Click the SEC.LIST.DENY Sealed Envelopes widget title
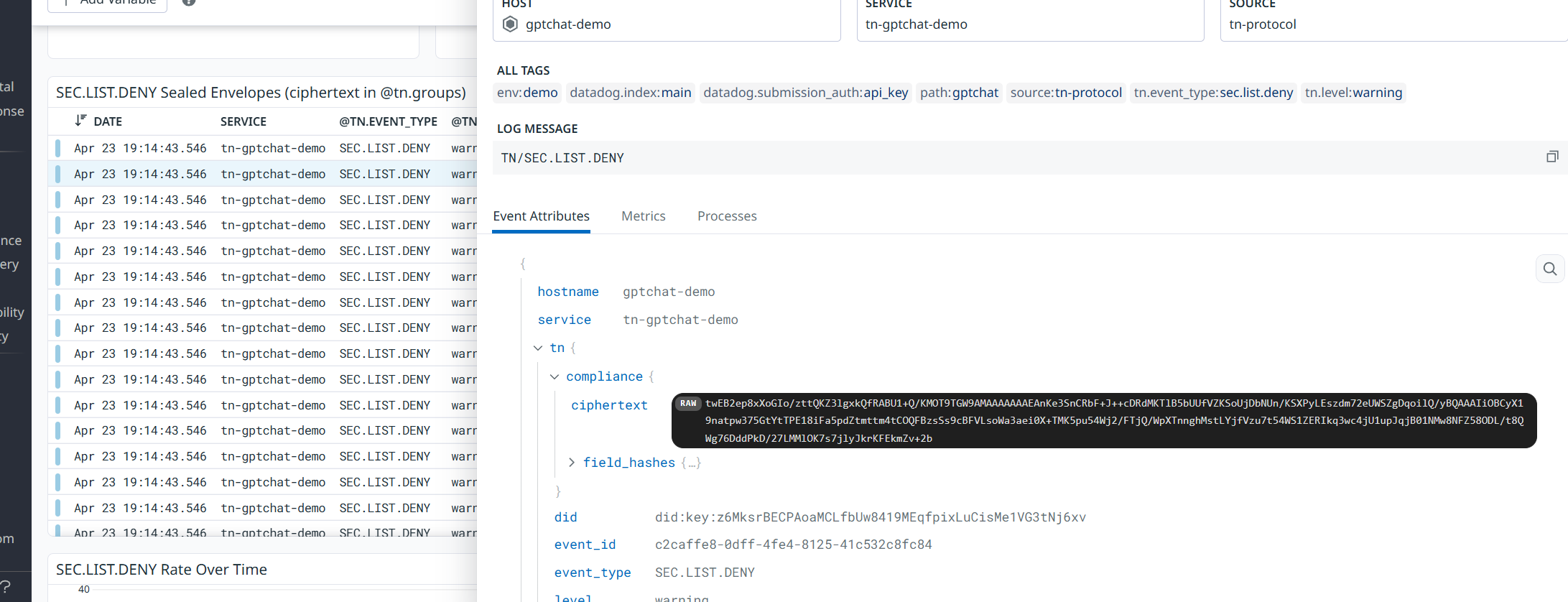1568x602 pixels. (261, 93)
